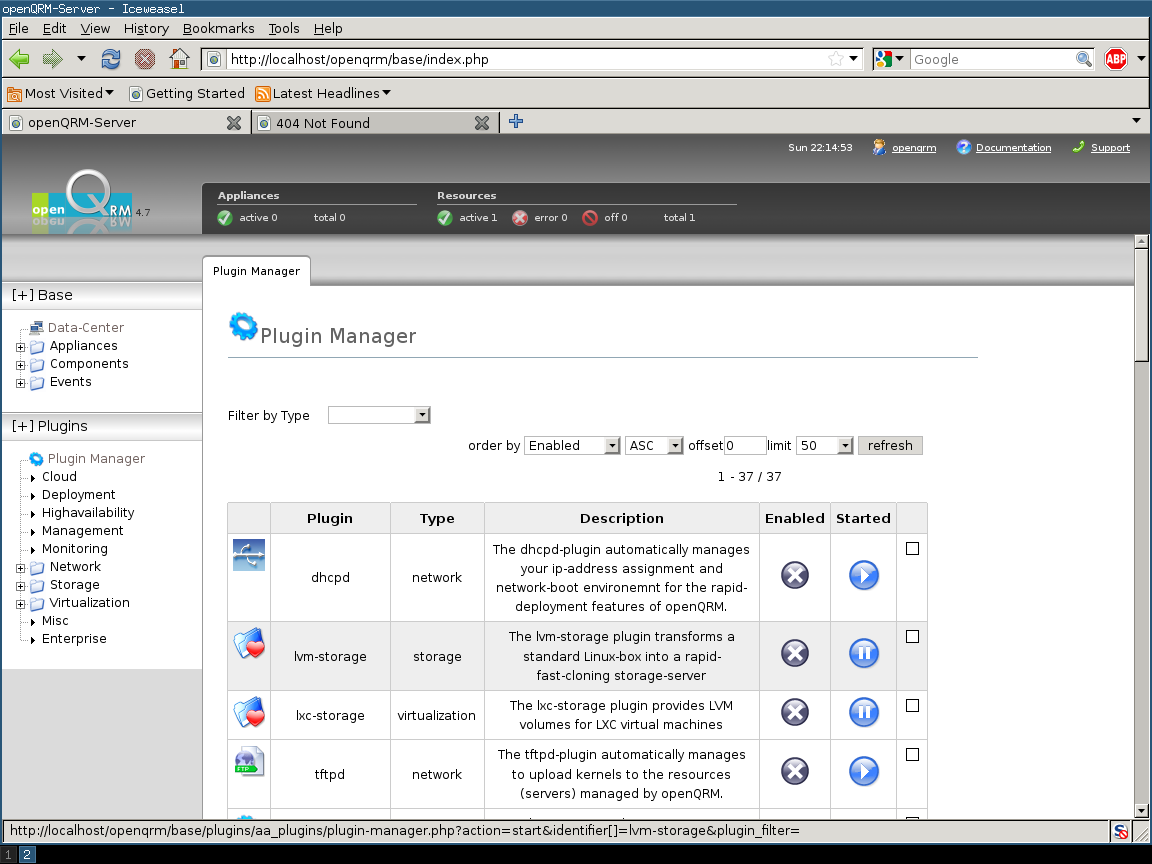Click the tftpd plugin icon
1152x864 pixels.
click(x=249, y=761)
